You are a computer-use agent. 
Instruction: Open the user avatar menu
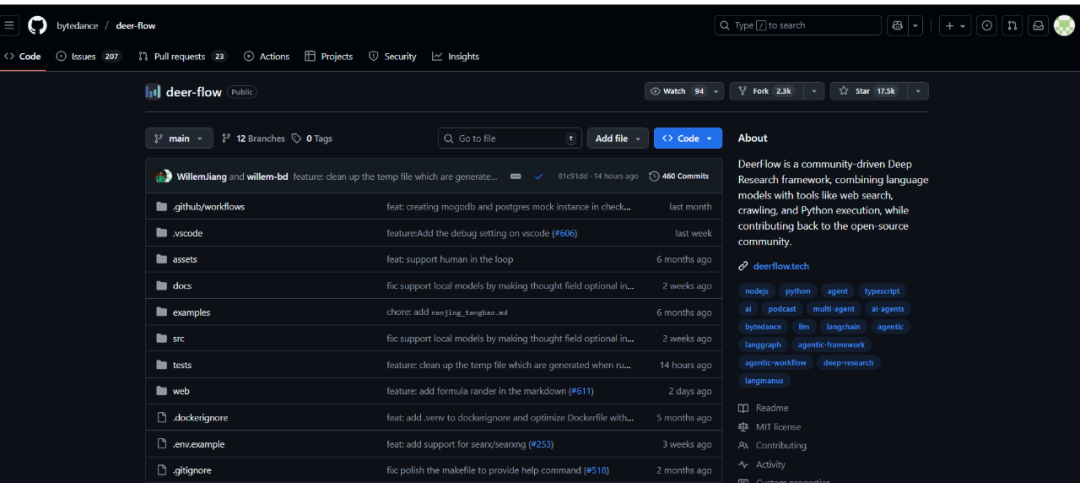click(x=1063, y=25)
